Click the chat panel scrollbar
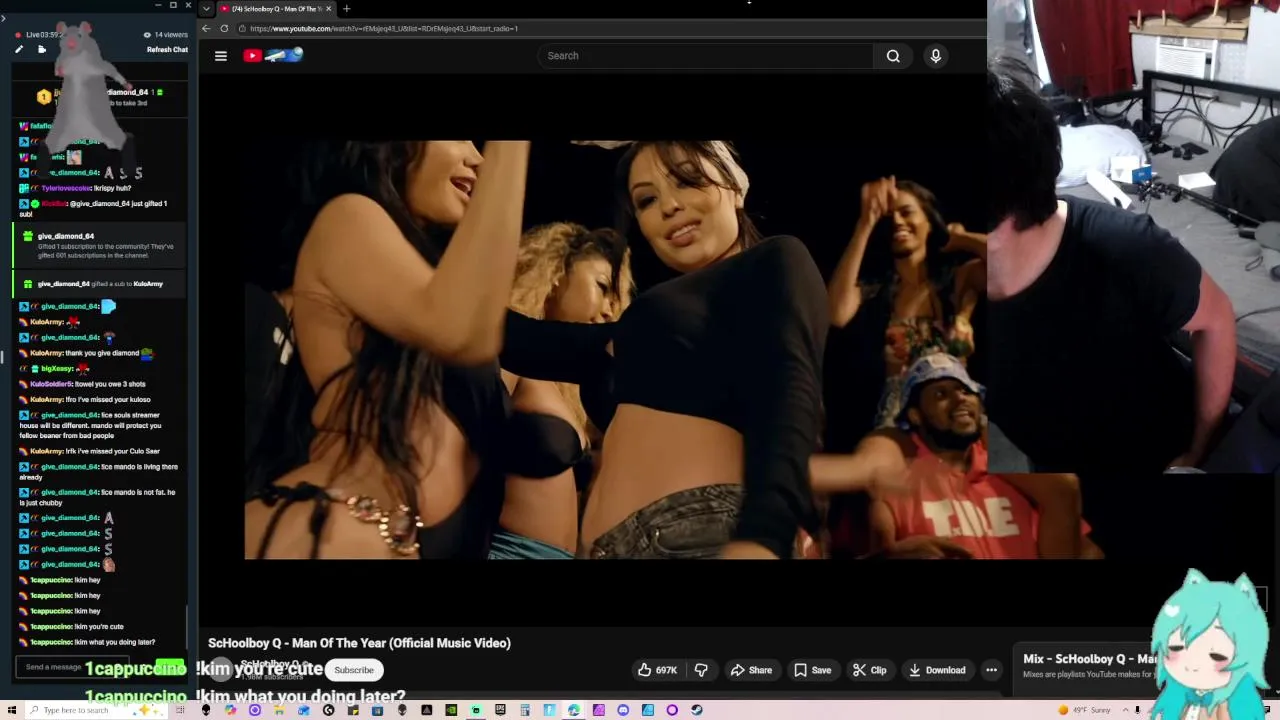The image size is (1280, 720). pyautogui.click(x=187, y=625)
